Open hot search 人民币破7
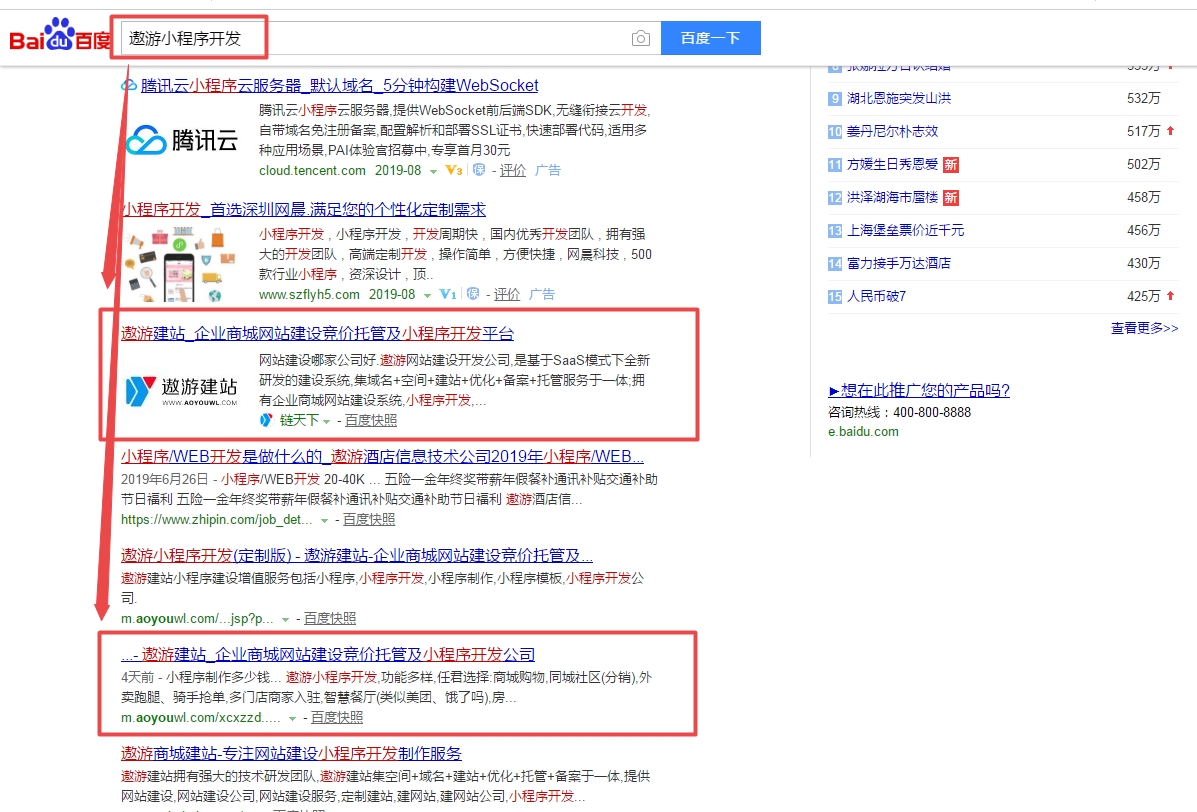This screenshot has height=812, width=1197. tap(876, 296)
